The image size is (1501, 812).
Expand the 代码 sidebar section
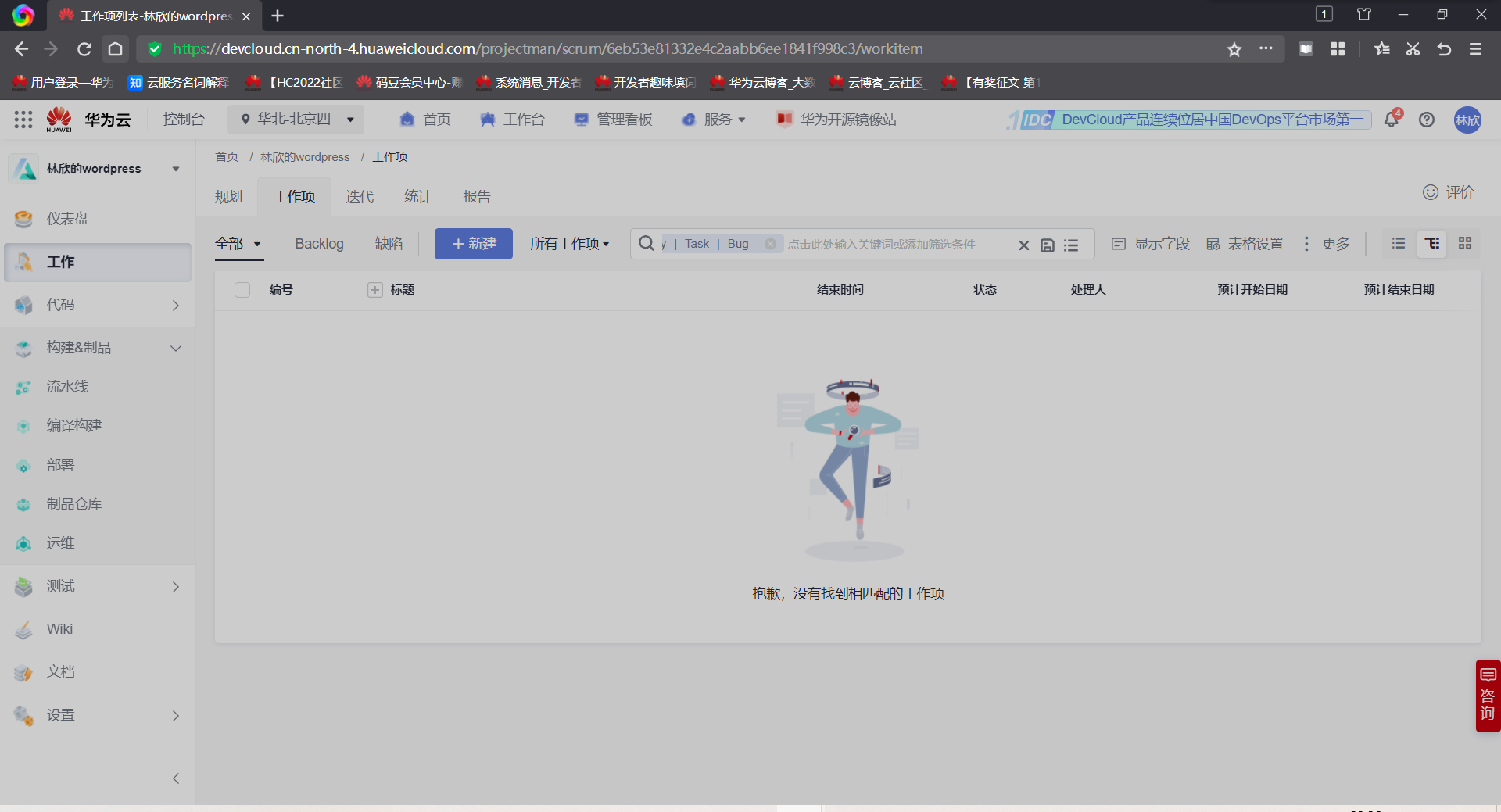tap(176, 306)
